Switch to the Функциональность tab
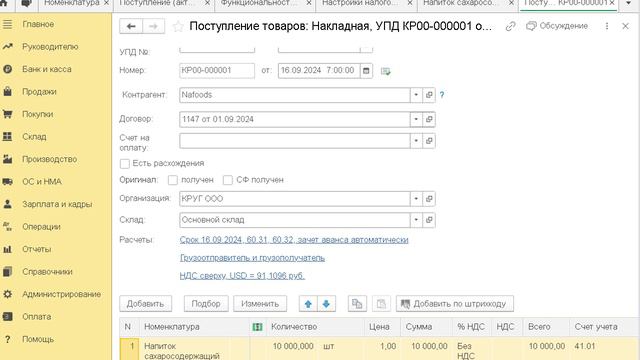 click(x=259, y=3)
